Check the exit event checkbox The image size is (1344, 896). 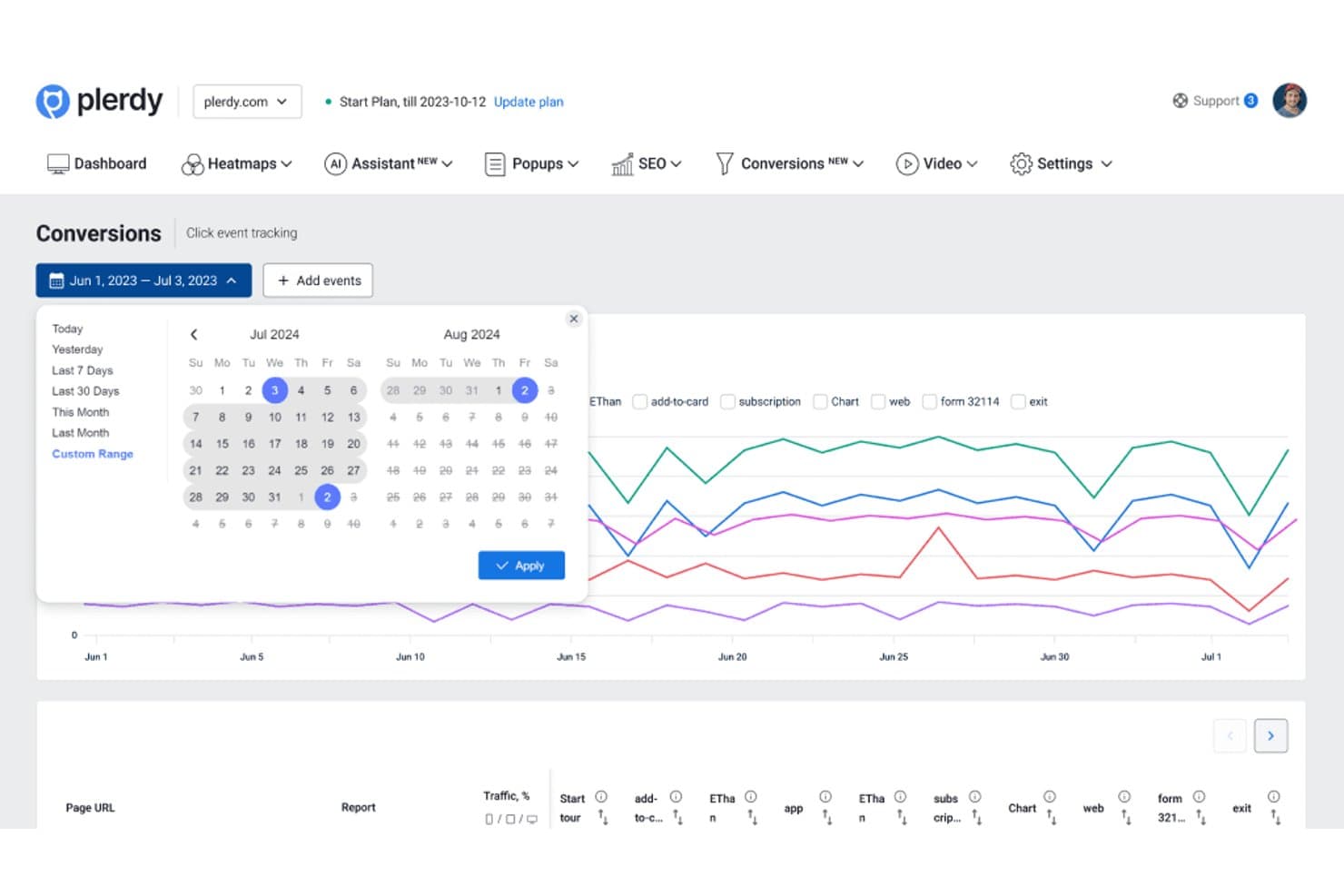(1018, 401)
